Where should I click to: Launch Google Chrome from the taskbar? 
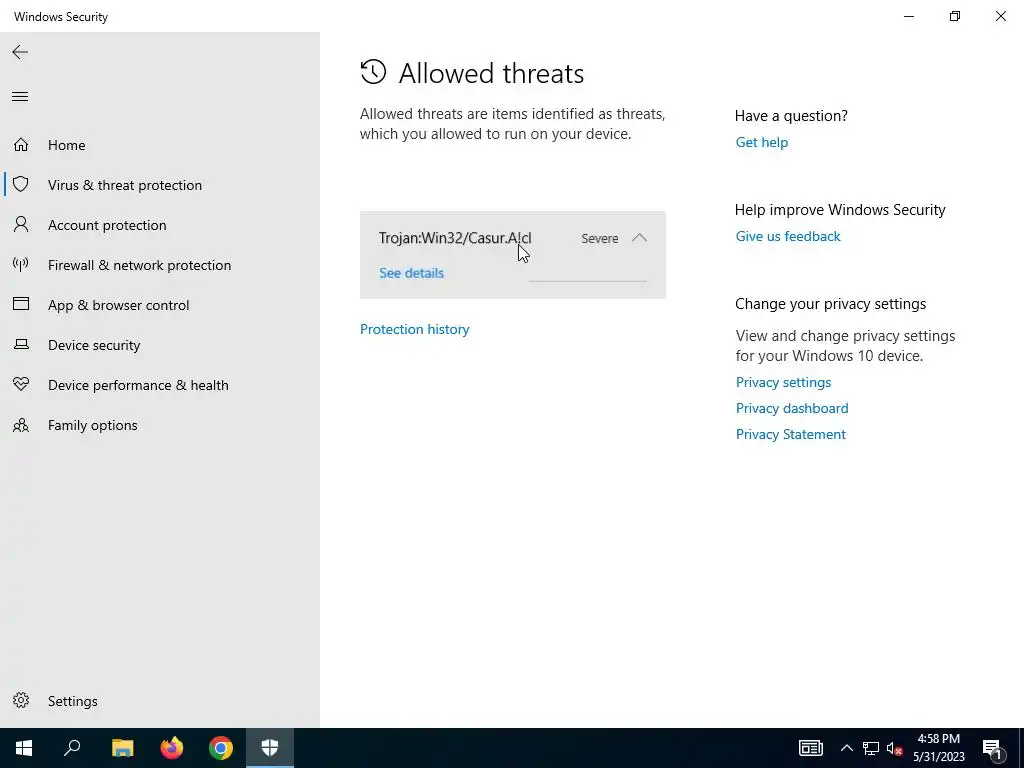tap(221, 748)
